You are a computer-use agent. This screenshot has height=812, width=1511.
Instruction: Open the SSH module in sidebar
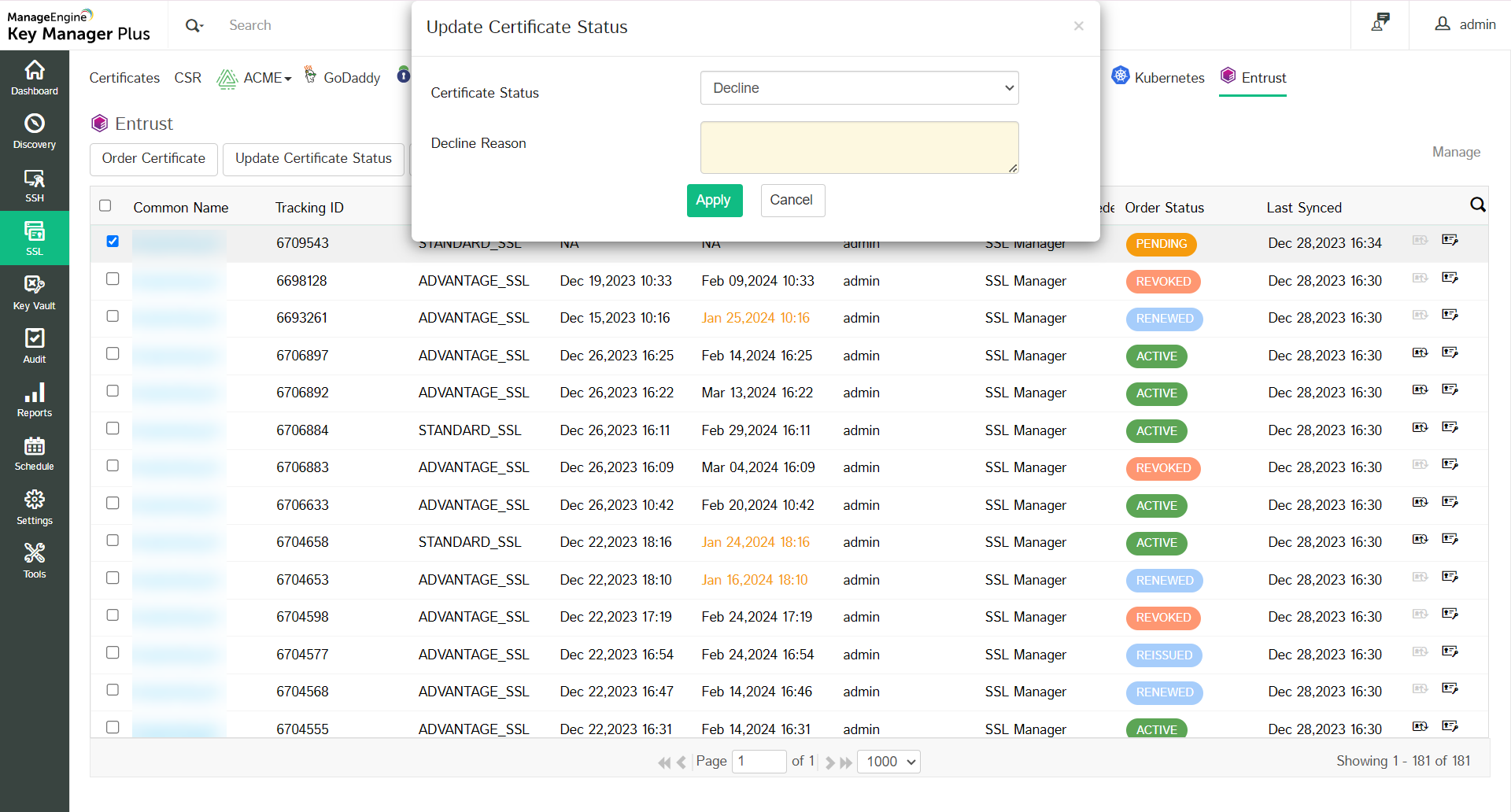35,185
